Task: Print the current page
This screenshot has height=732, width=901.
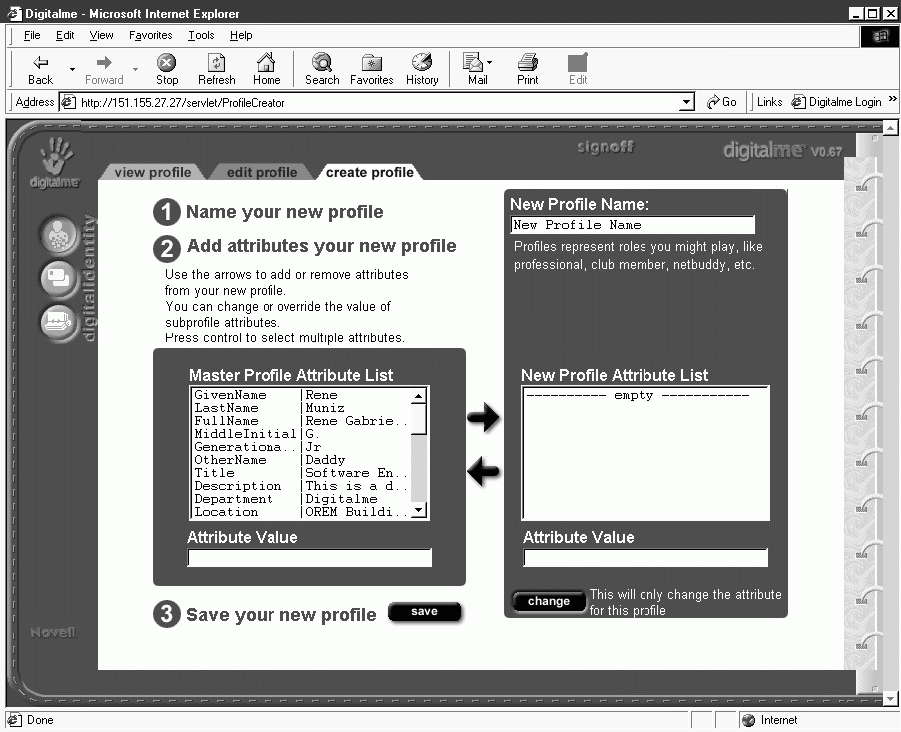Action: pyautogui.click(x=527, y=70)
